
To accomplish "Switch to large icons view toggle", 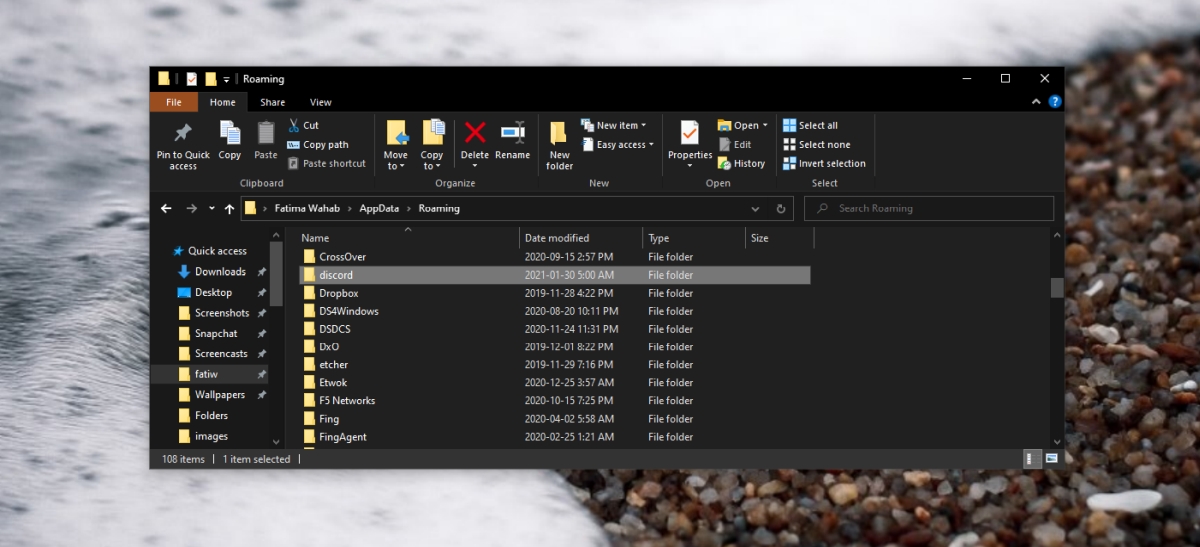I will click(1052, 458).
